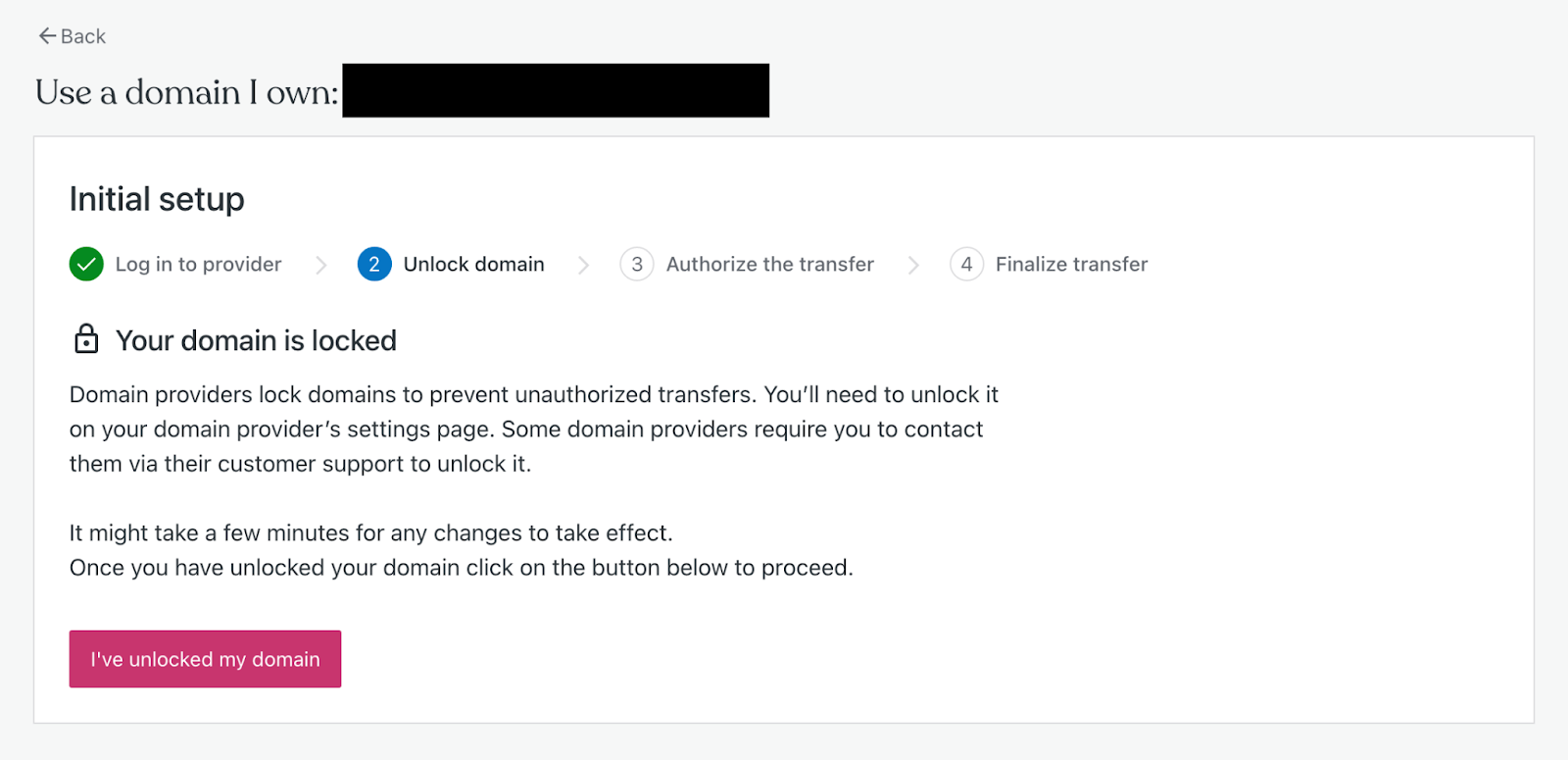Select the "Finalize transfer" step label
1568x760 pixels.
[1071, 264]
